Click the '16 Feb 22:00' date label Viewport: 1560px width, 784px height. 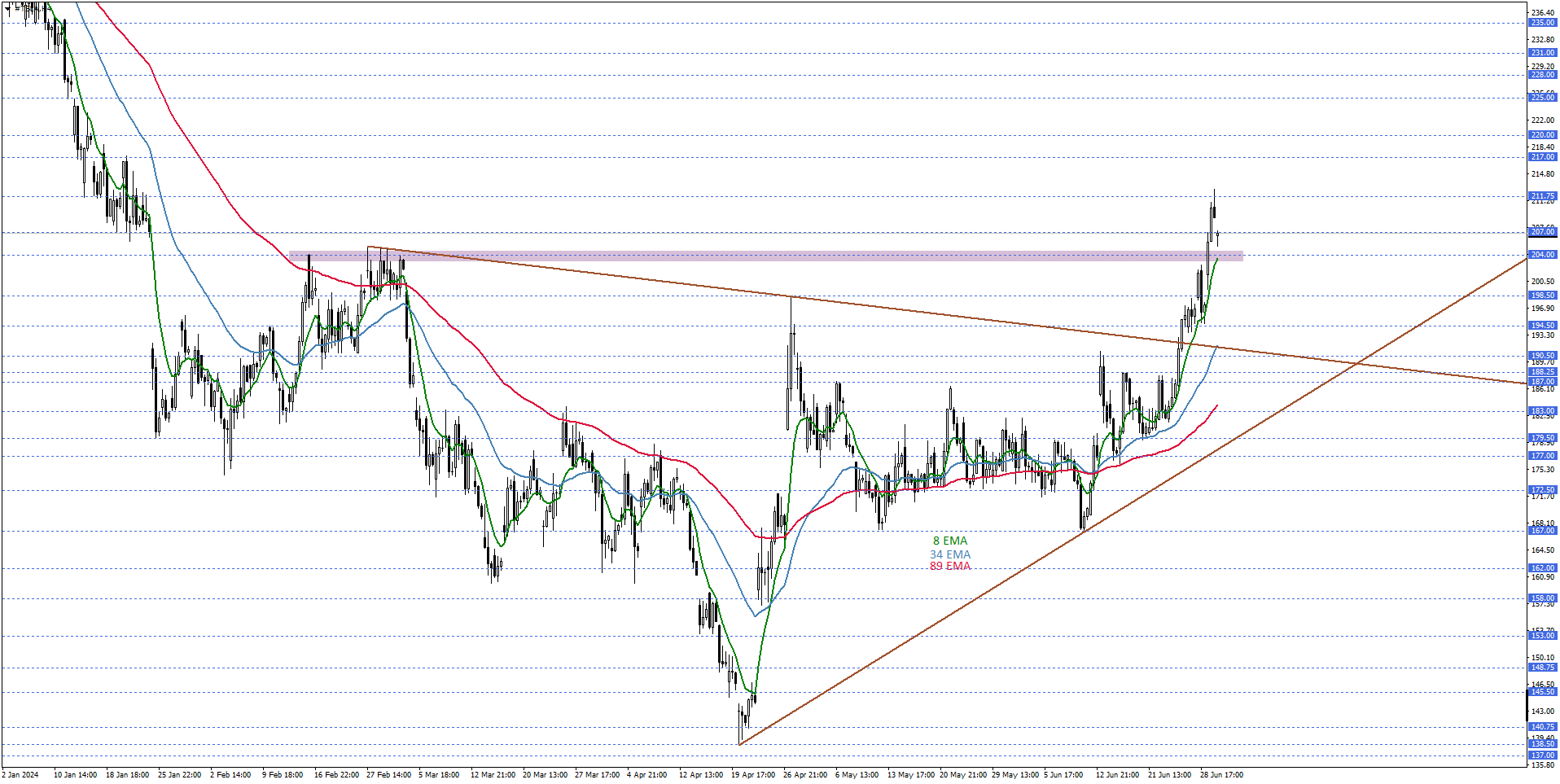(x=336, y=775)
